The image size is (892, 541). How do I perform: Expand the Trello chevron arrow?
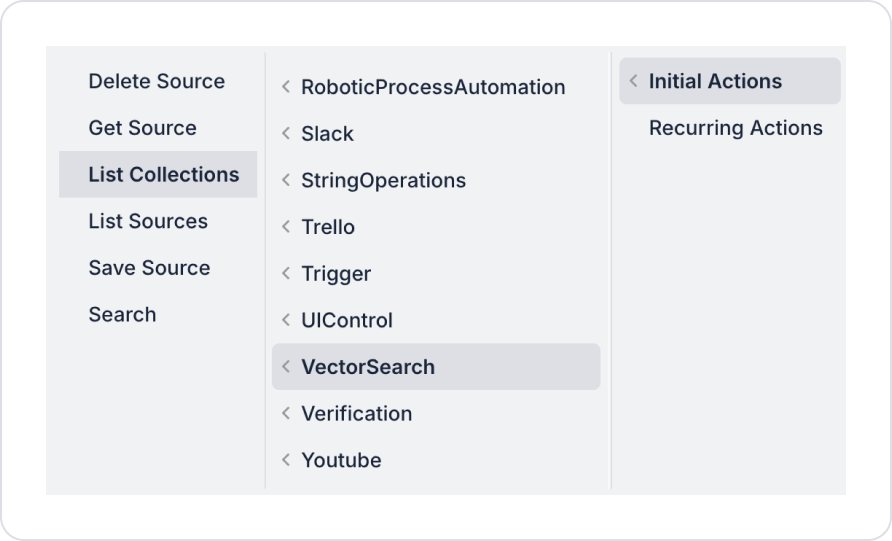286,227
